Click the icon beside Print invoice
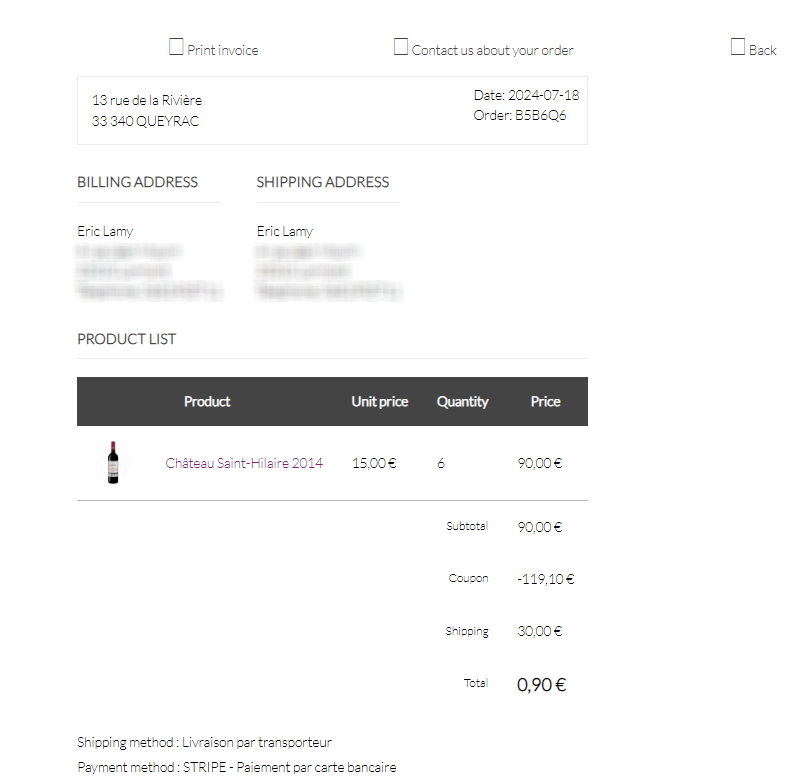Image resolution: width=787 pixels, height=784 pixels. (176, 47)
